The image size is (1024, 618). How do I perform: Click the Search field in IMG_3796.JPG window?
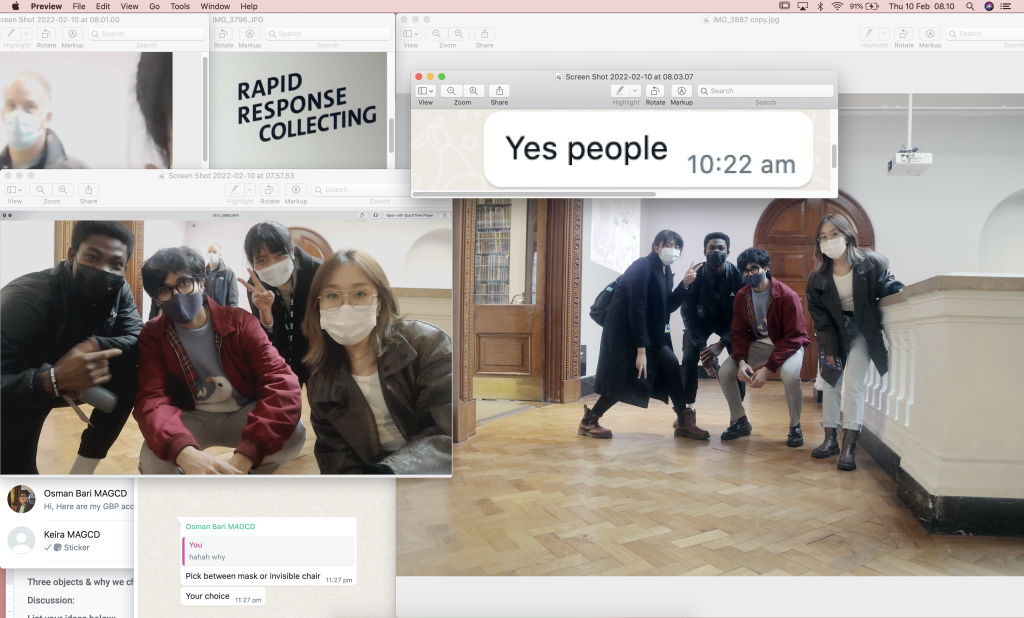[x=328, y=33]
